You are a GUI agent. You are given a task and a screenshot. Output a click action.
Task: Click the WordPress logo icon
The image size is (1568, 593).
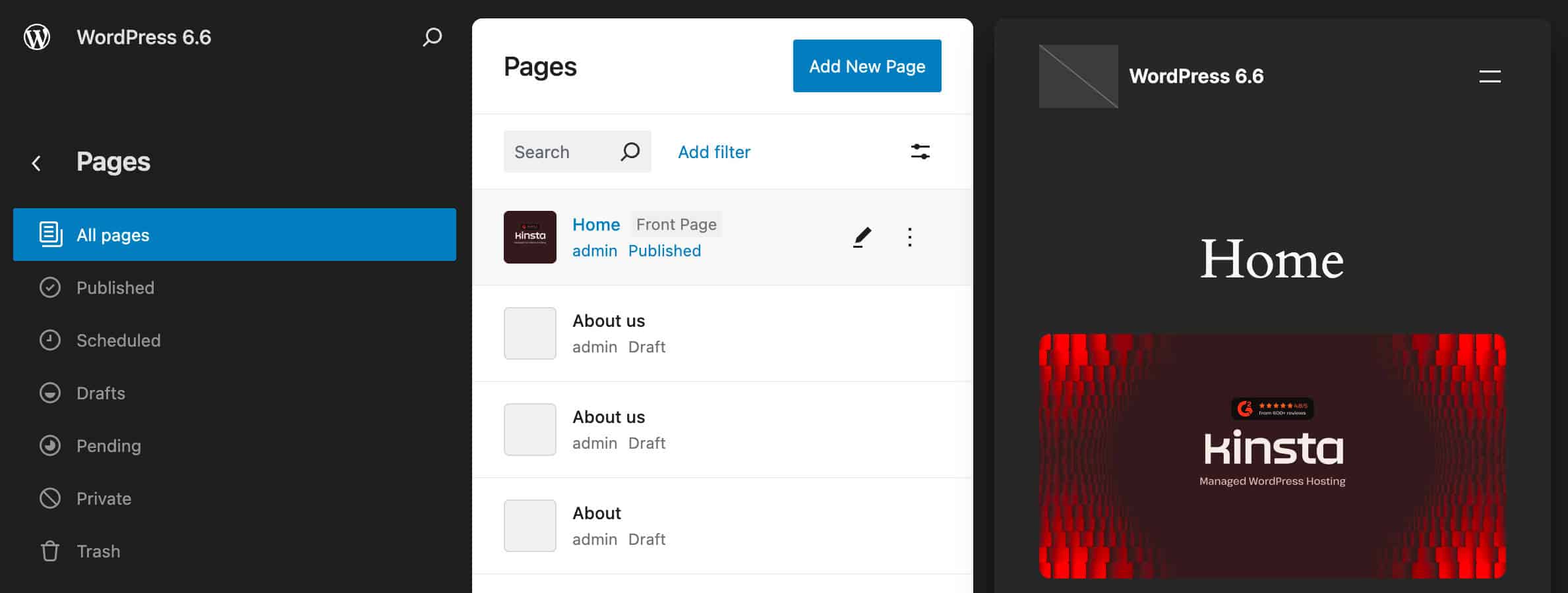point(38,37)
